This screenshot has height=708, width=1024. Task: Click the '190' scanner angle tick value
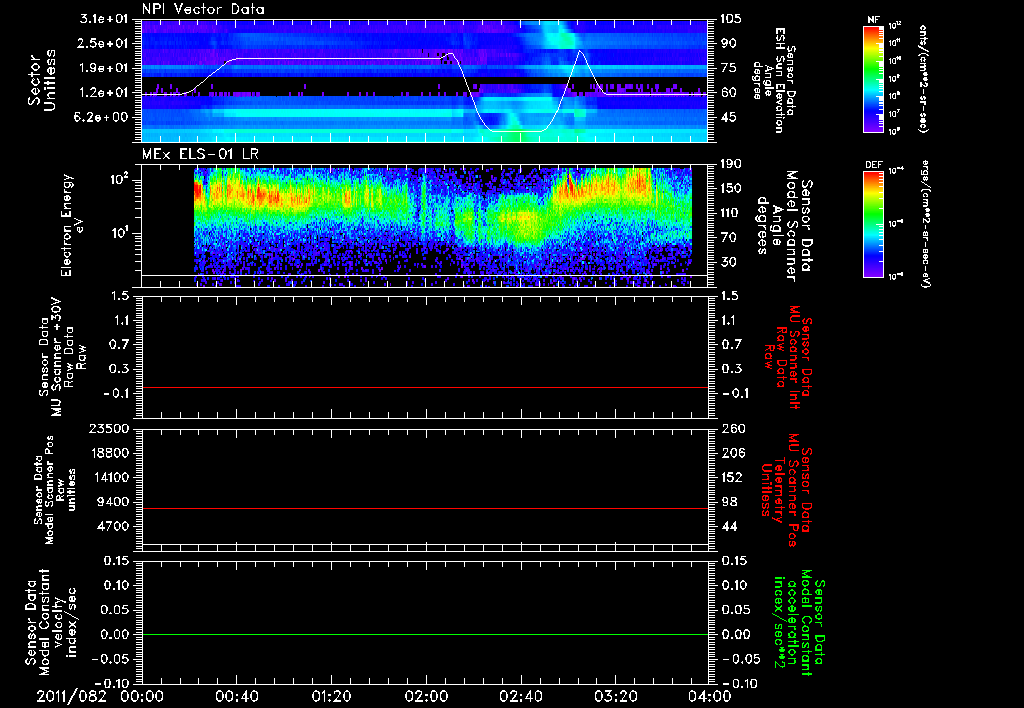pos(731,164)
